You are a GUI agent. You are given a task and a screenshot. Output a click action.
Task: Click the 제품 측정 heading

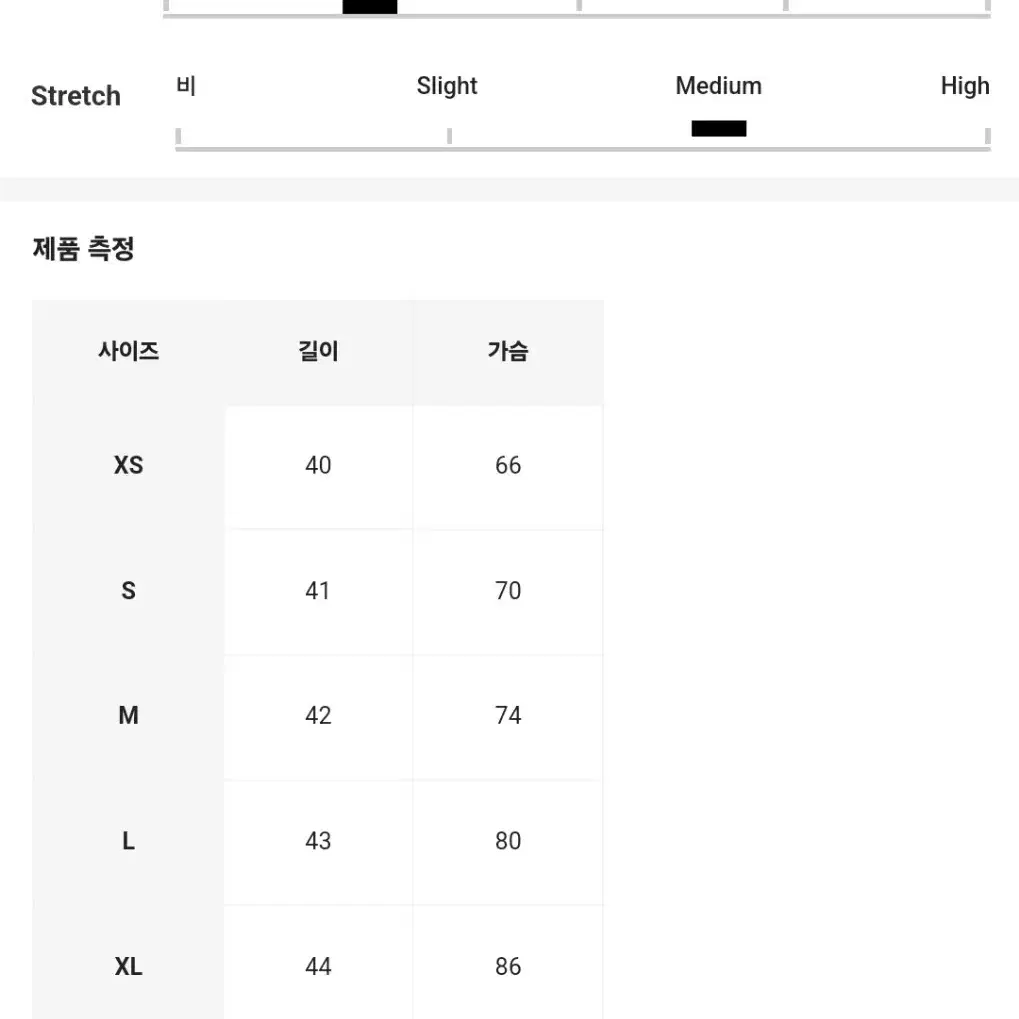pos(83,249)
